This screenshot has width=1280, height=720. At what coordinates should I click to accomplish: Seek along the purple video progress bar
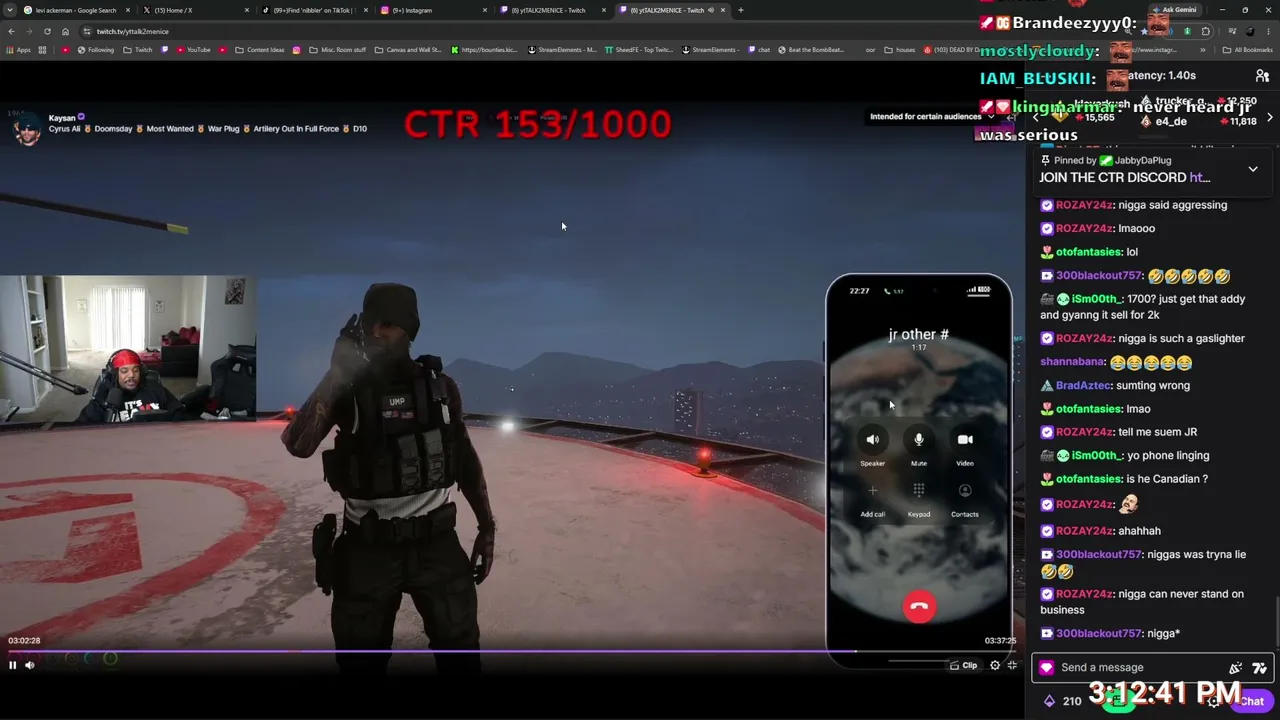click(512, 651)
